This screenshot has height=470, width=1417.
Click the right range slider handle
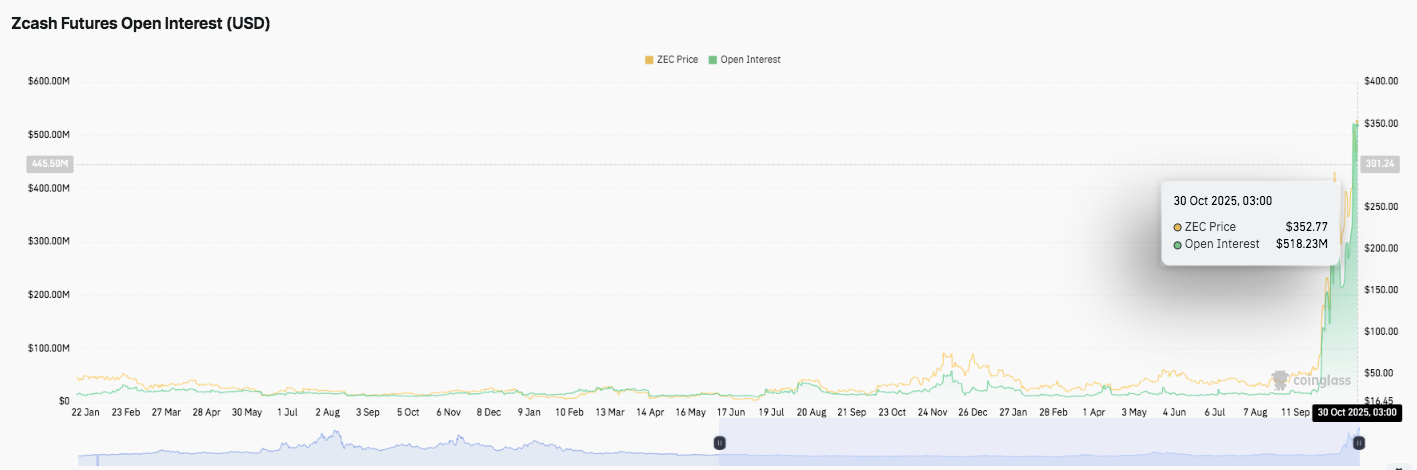[x=1359, y=442]
